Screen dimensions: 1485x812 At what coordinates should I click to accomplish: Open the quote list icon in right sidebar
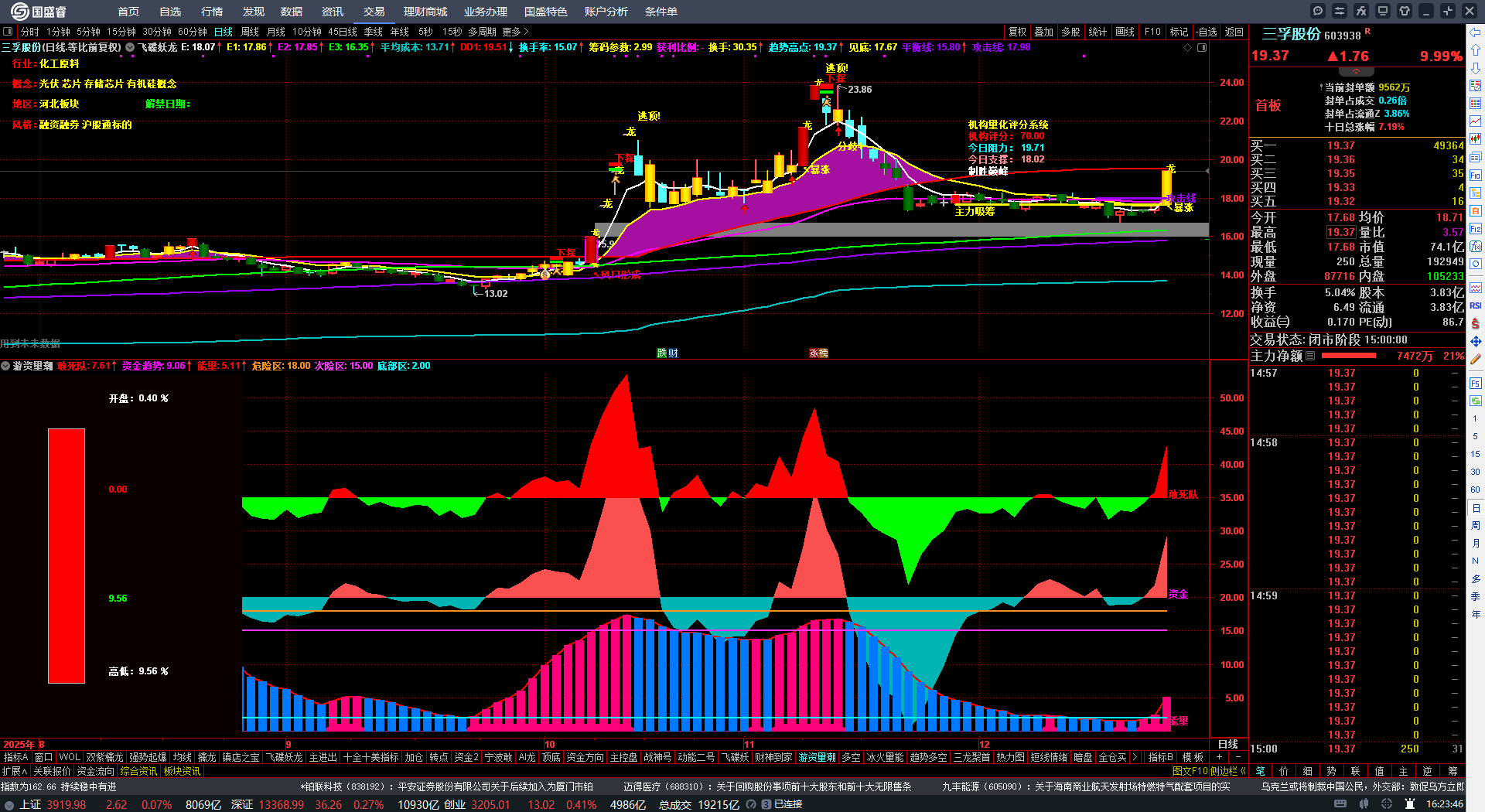1476,103
